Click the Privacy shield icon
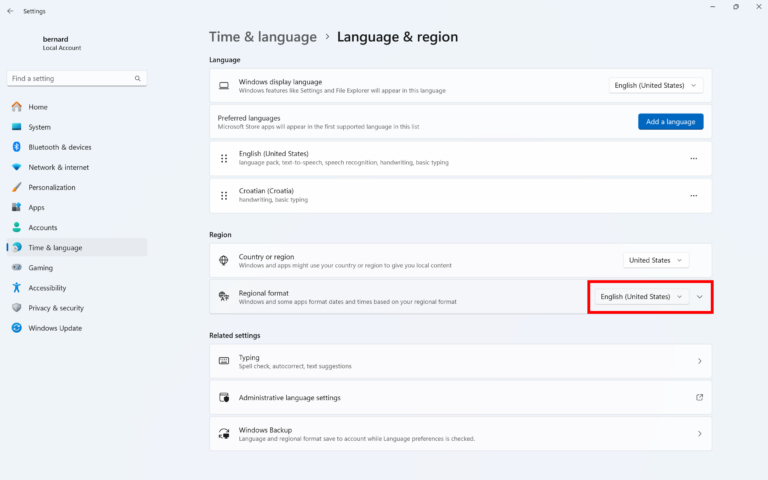Image resolution: width=768 pixels, height=480 pixels. [17, 308]
